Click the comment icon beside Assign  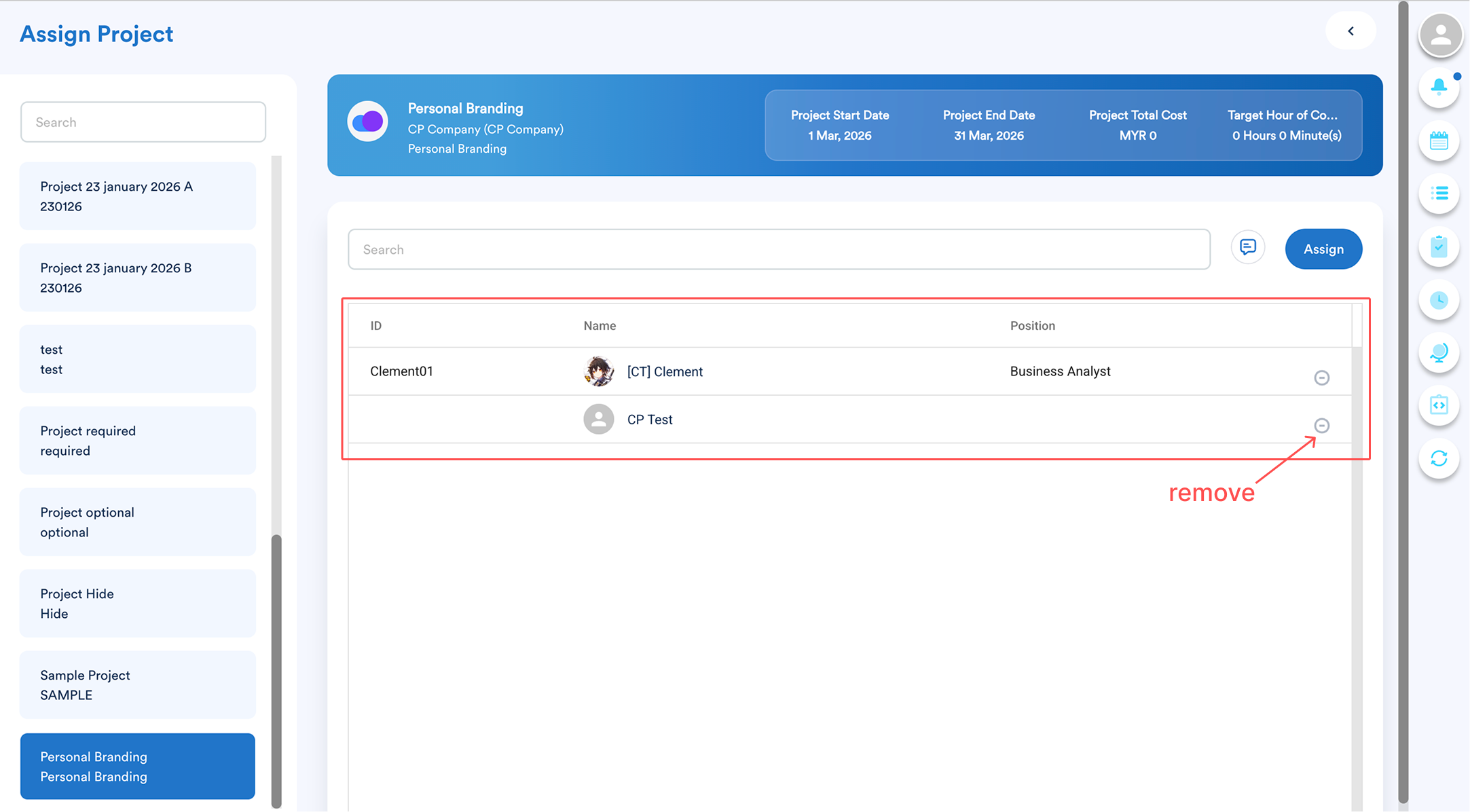click(1247, 247)
